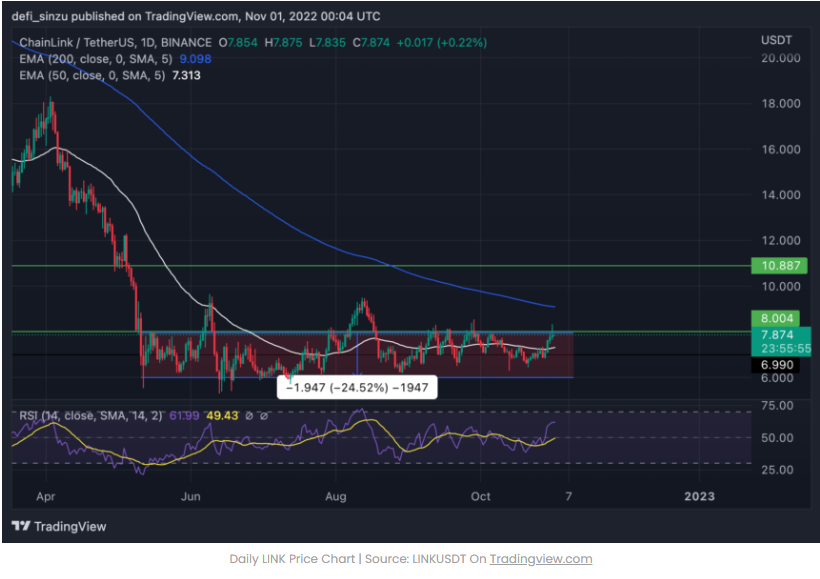Click the 12.000 price axis label
This screenshot has height=579, width=820.
pos(780,241)
